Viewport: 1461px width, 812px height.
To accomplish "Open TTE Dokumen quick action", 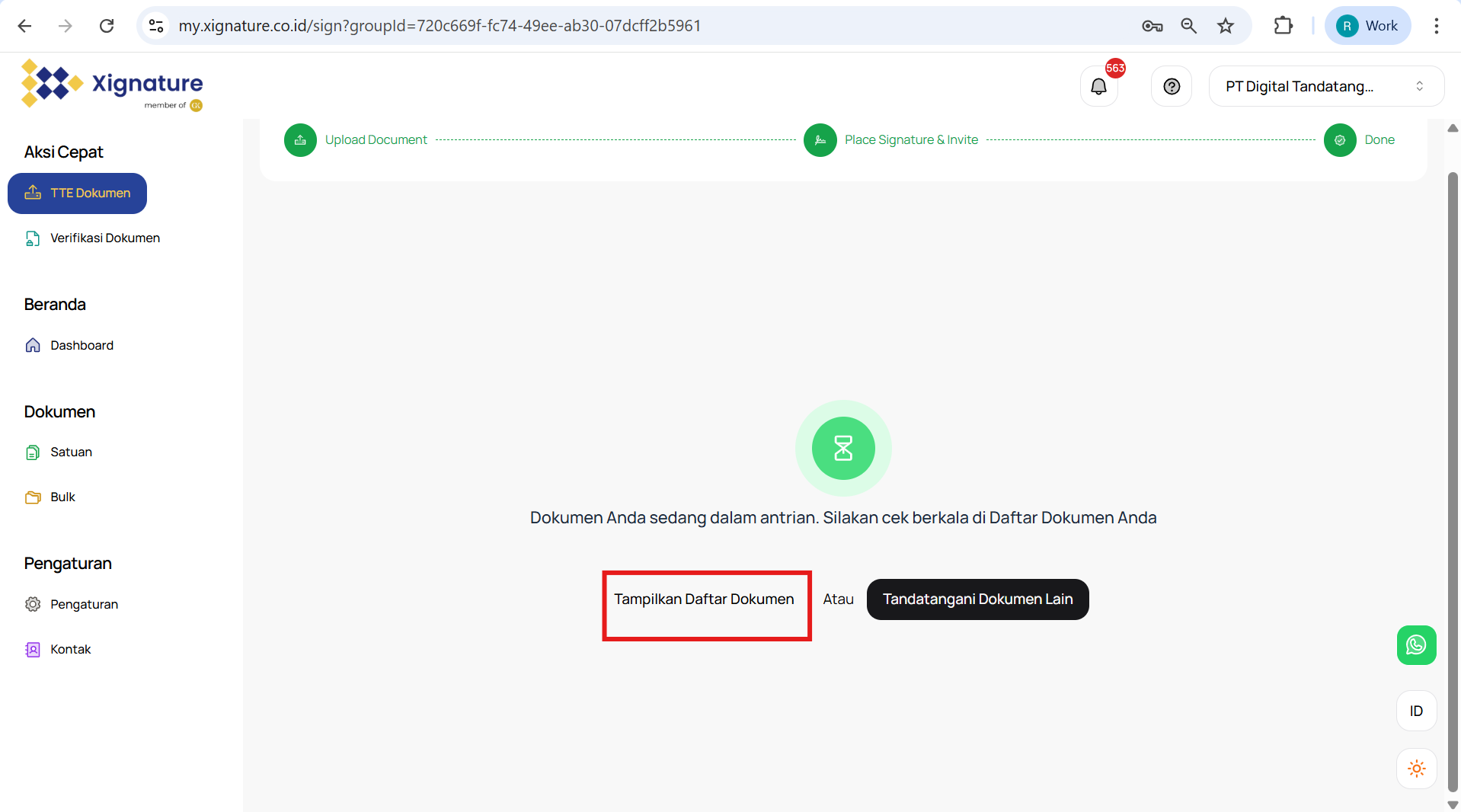I will click(78, 193).
